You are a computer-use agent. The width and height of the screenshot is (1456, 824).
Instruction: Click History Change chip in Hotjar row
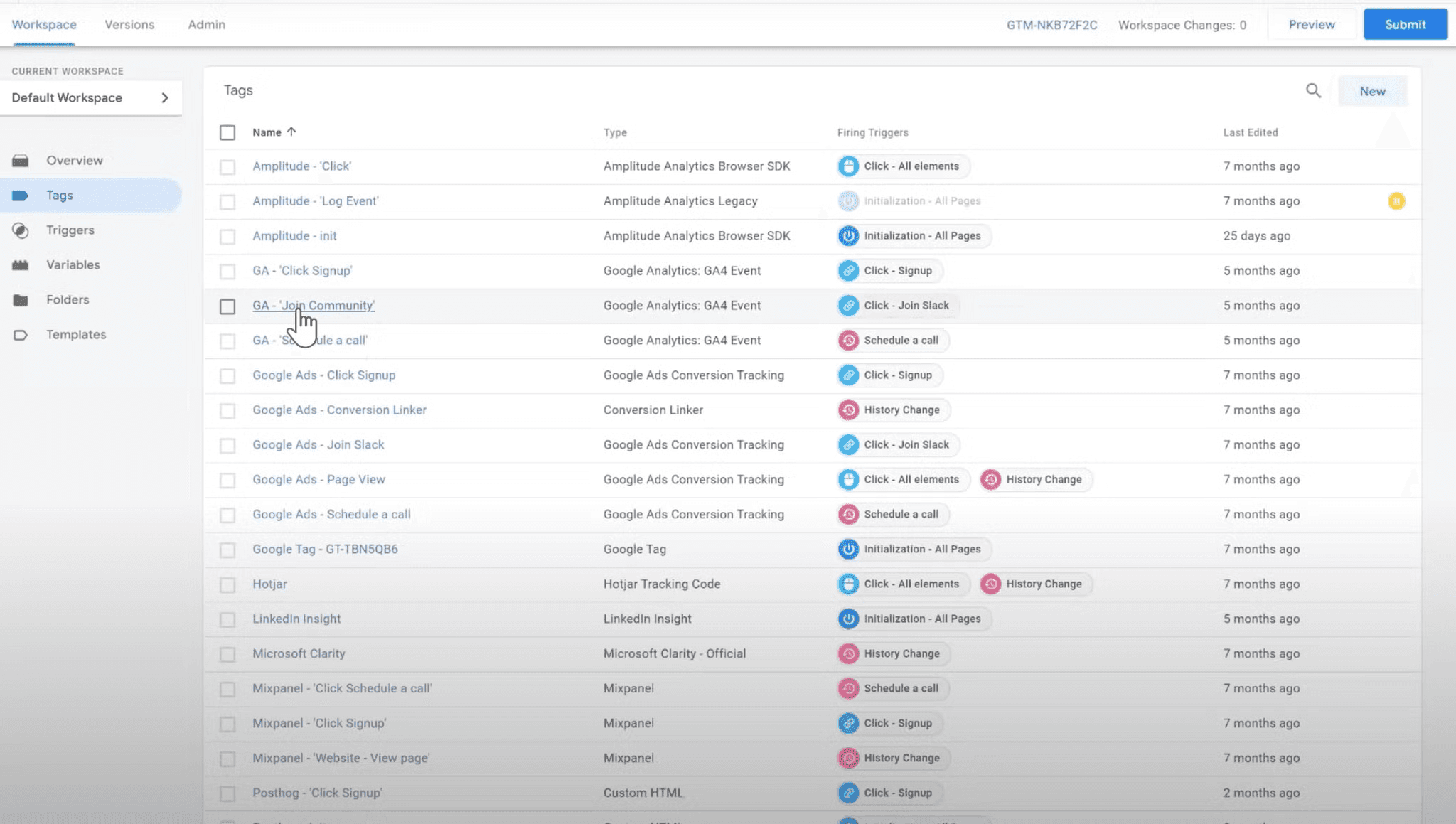1035,584
